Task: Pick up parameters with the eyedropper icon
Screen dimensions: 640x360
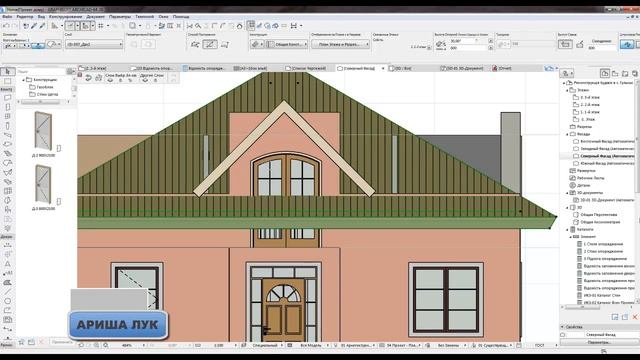Action: (34, 26)
